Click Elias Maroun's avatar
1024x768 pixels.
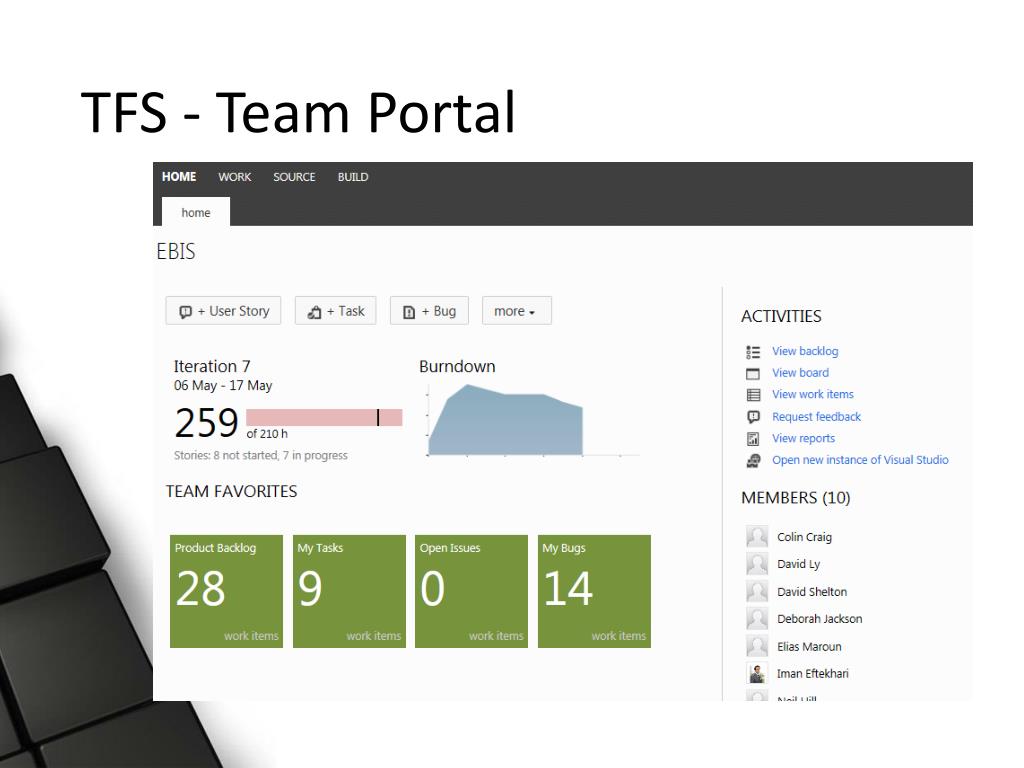[x=757, y=647]
